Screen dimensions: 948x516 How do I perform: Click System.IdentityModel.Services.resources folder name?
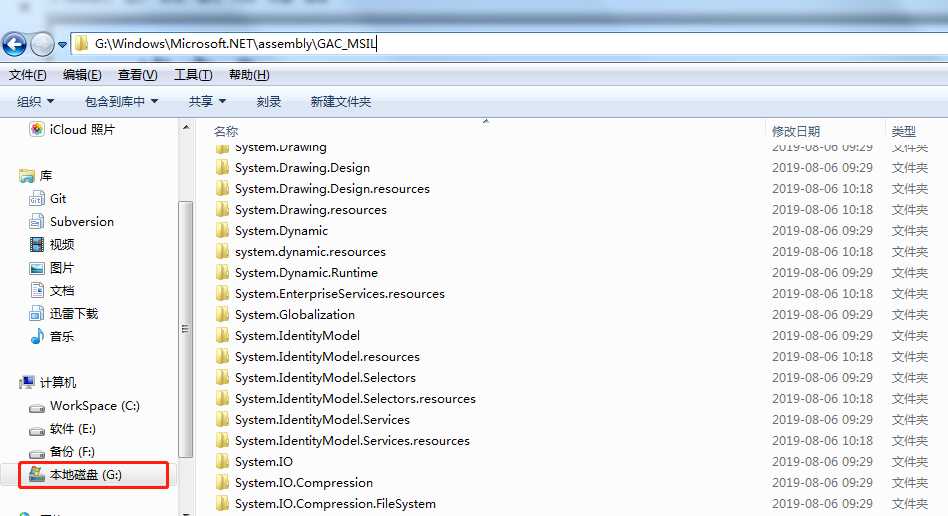352,440
